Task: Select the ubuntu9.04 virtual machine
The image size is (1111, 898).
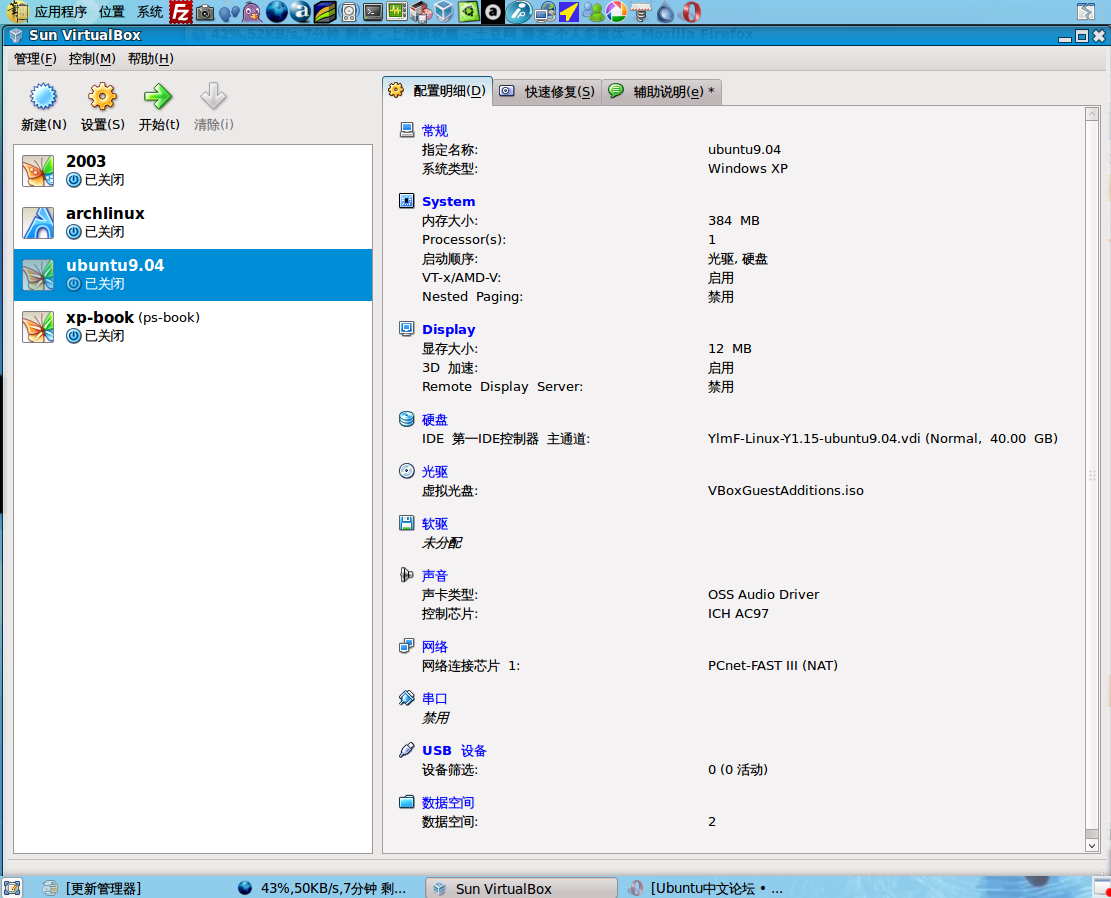Action: click(193, 275)
